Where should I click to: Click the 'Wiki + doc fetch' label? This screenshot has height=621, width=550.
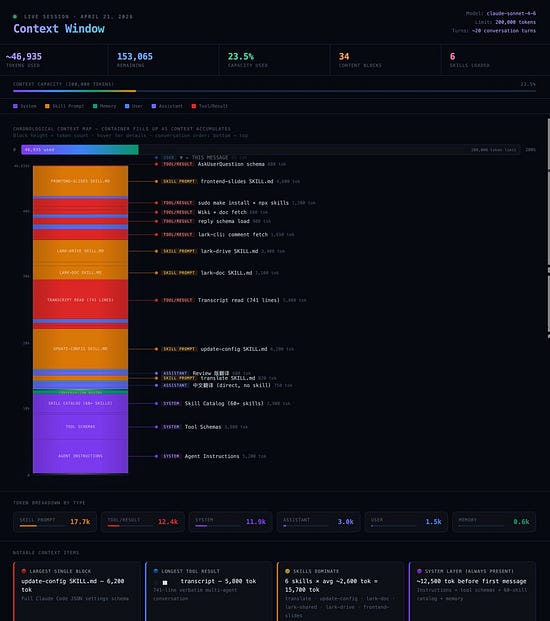[x=222, y=212]
